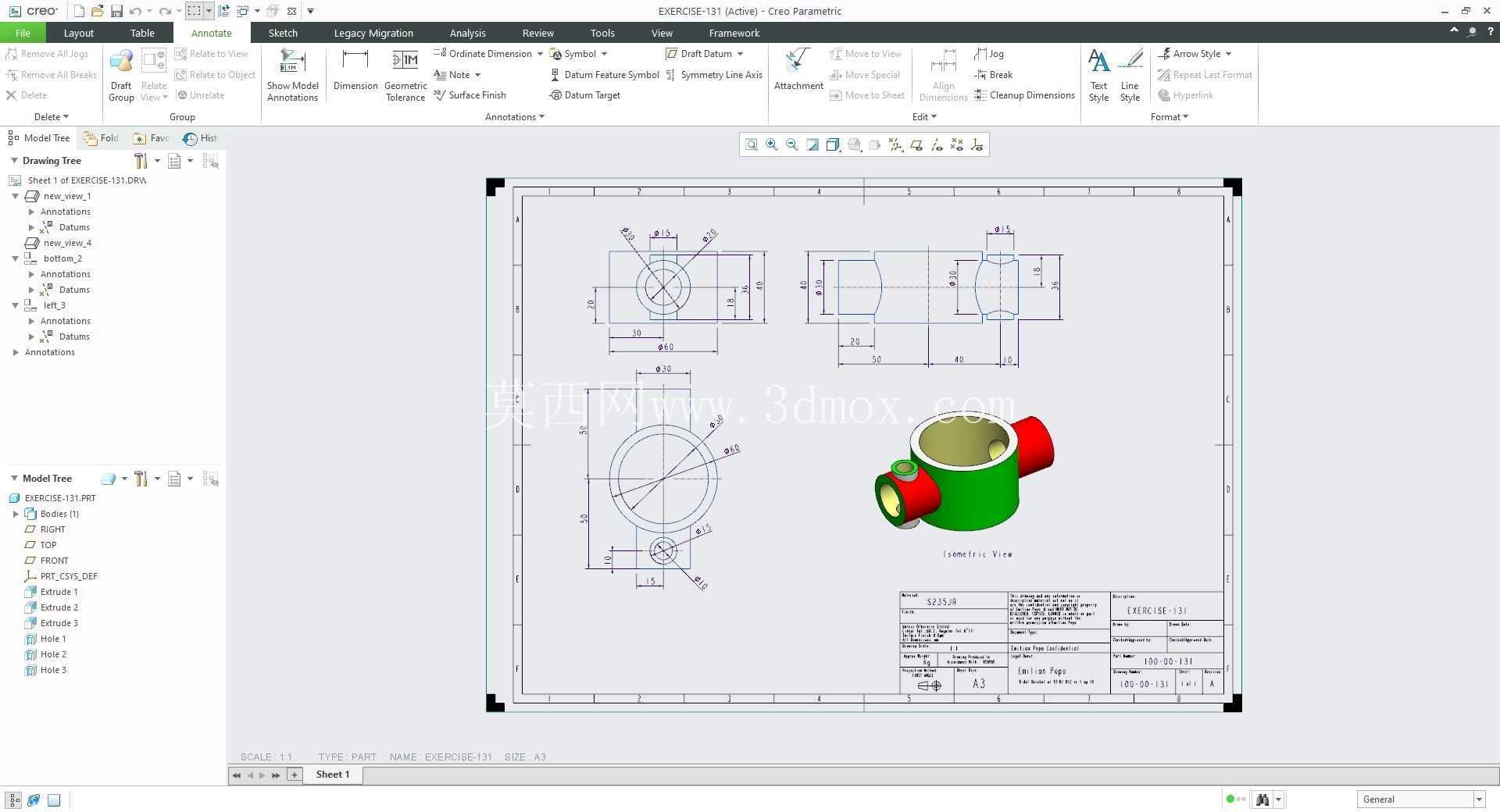Open the Review tab

[537, 33]
